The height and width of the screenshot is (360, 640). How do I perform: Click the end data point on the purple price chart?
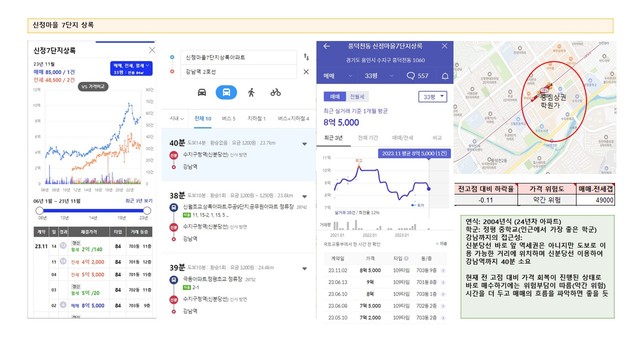(x=429, y=189)
